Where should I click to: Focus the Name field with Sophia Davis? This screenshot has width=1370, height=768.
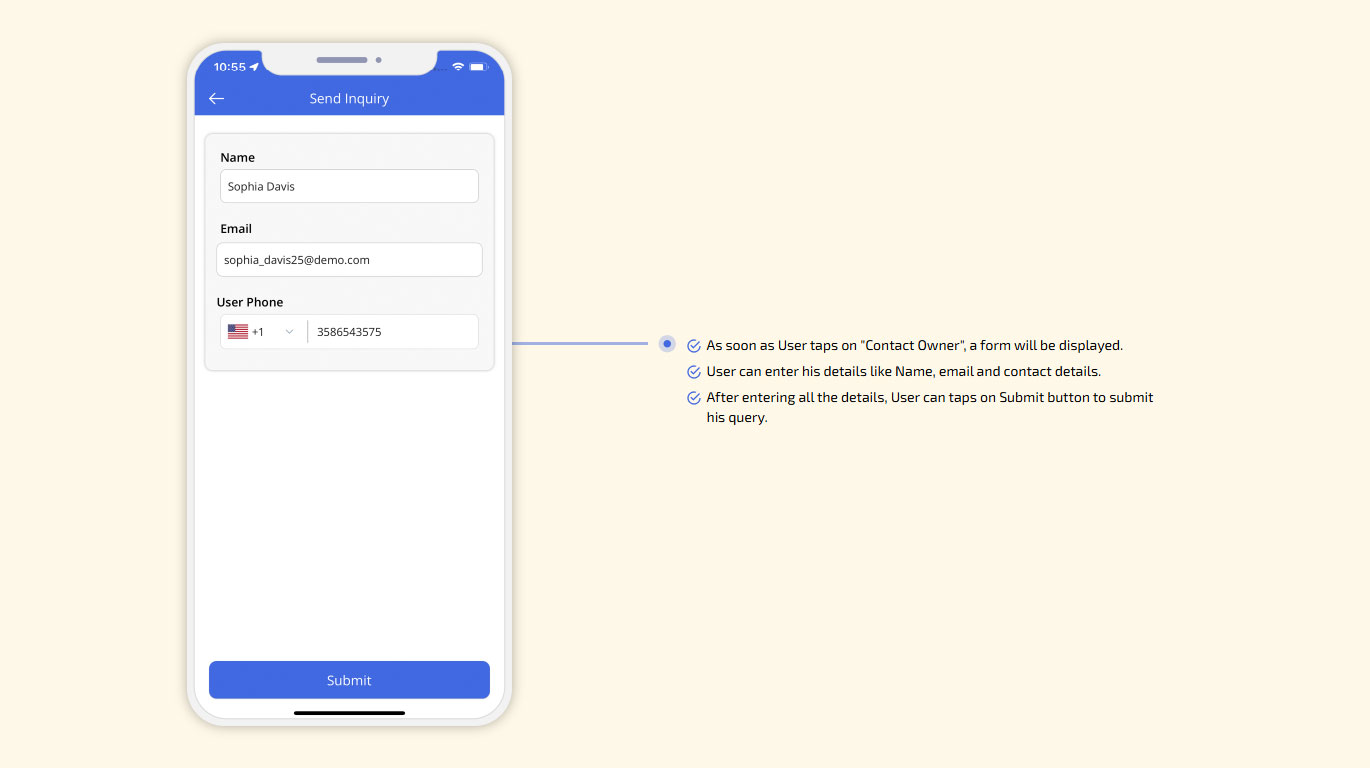point(349,186)
